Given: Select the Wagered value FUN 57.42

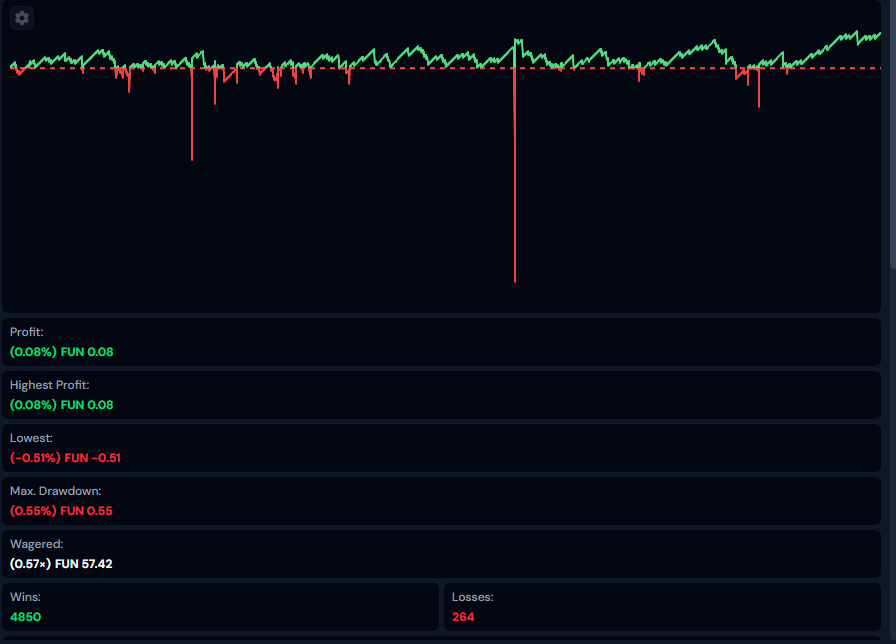Looking at the screenshot, I should click(61, 564).
